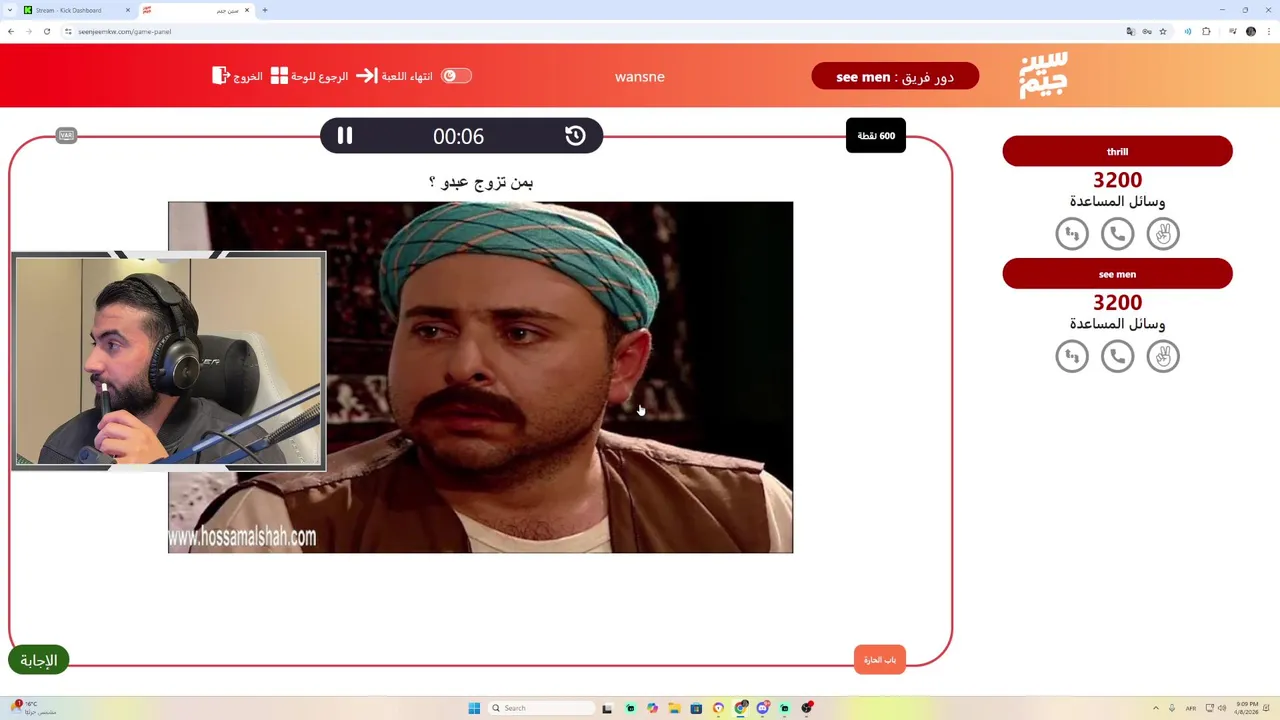Screen dimensions: 1280x720
Task: Use see men team's two-answers hand lifeline
Action: (x=1163, y=356)
